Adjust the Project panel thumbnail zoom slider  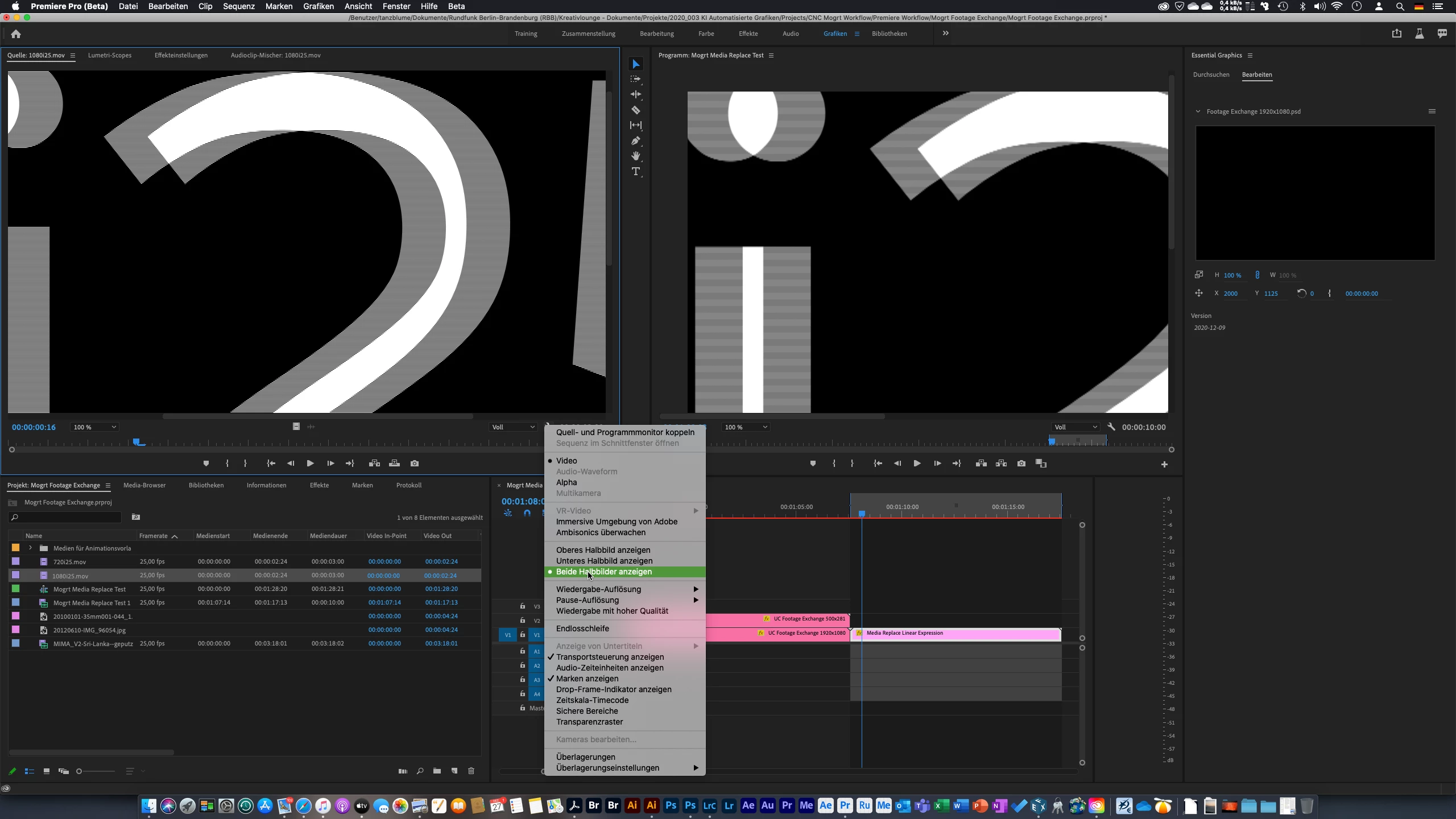(x=80, y=771)
